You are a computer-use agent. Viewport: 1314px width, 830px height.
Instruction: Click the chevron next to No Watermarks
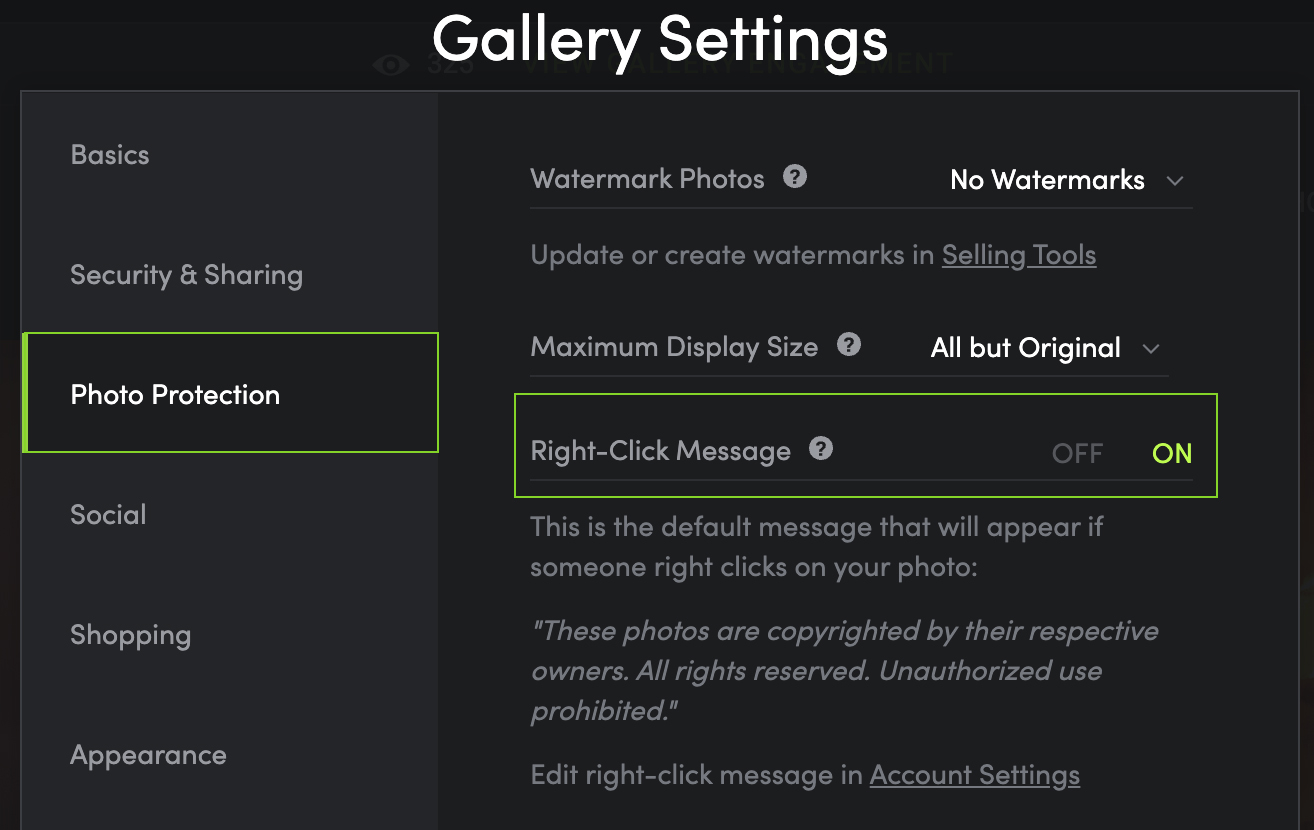1175,181
